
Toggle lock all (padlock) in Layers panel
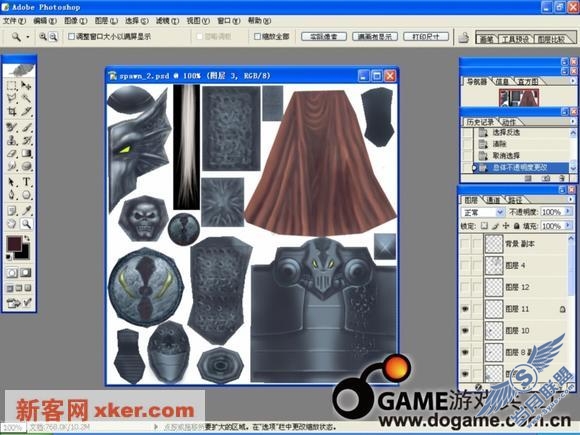[517, 226]
